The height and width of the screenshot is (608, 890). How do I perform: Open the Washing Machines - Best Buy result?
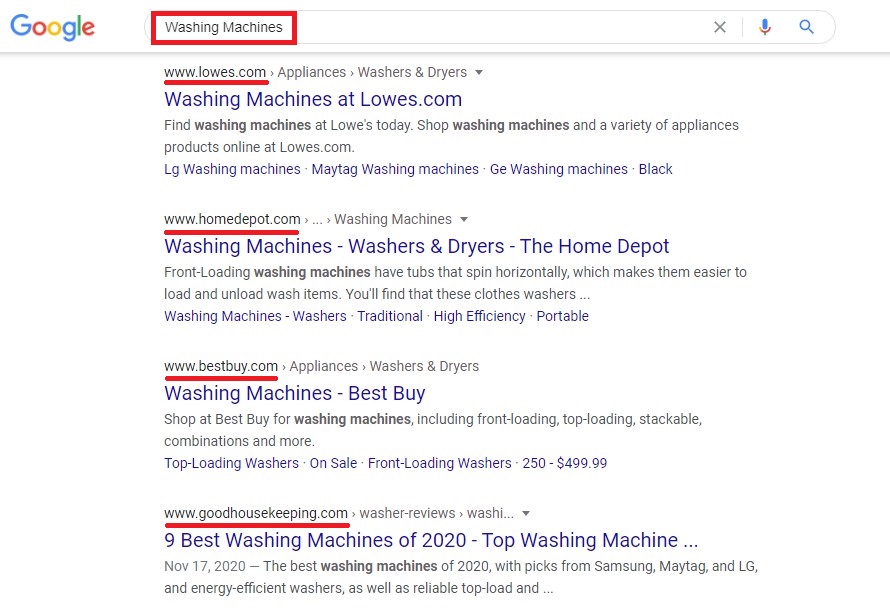point(295,393)
